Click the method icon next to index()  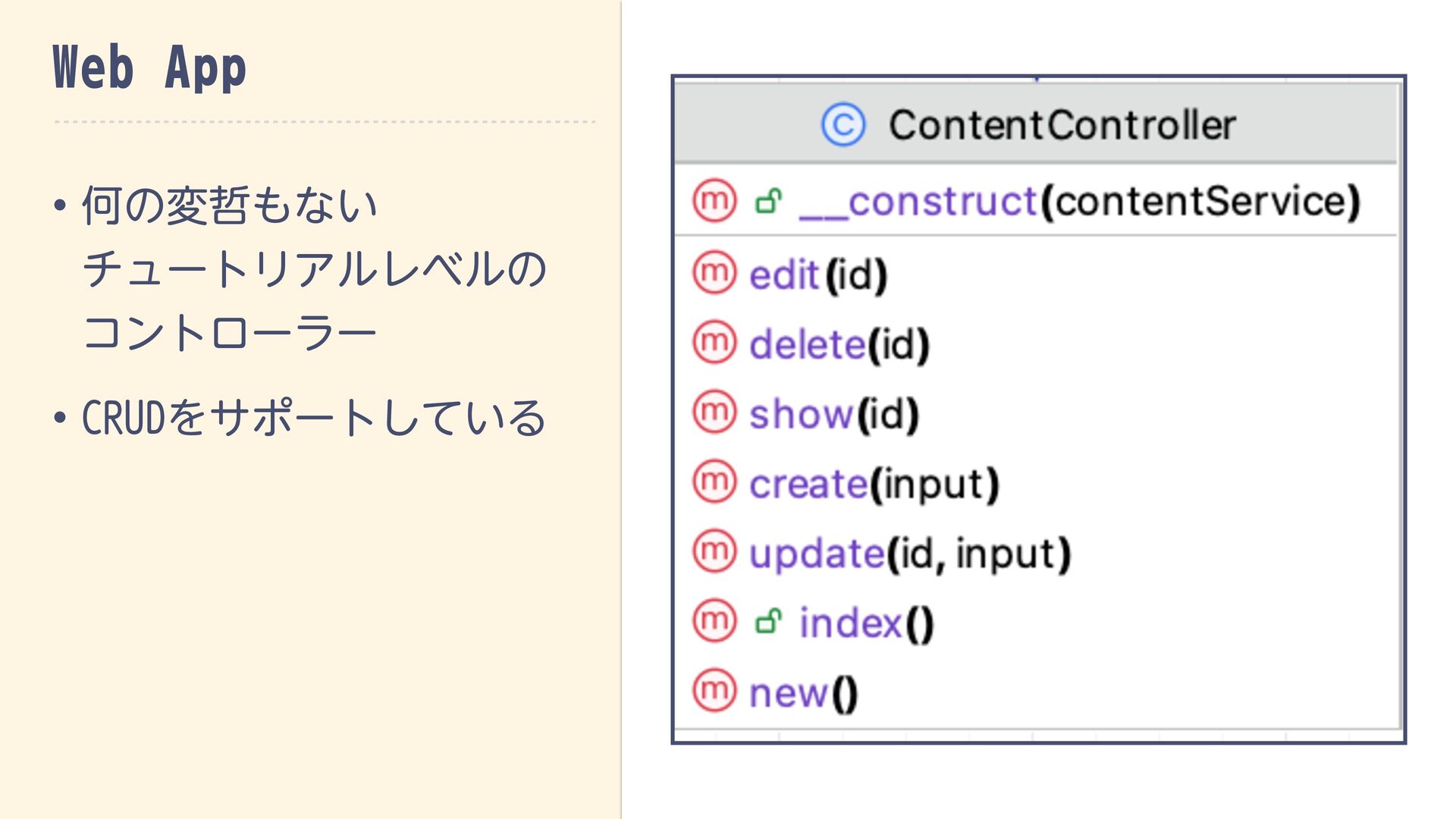point(714,621)
